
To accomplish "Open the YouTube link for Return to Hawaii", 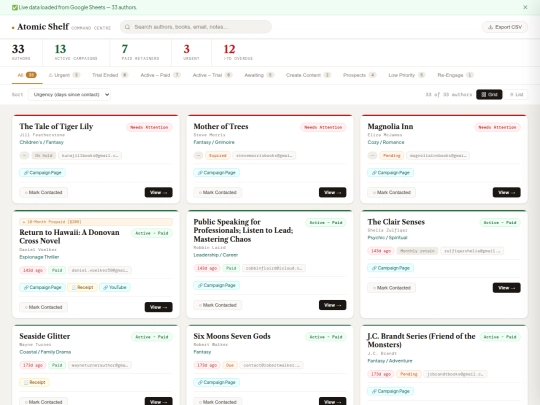I will [115, 287].
